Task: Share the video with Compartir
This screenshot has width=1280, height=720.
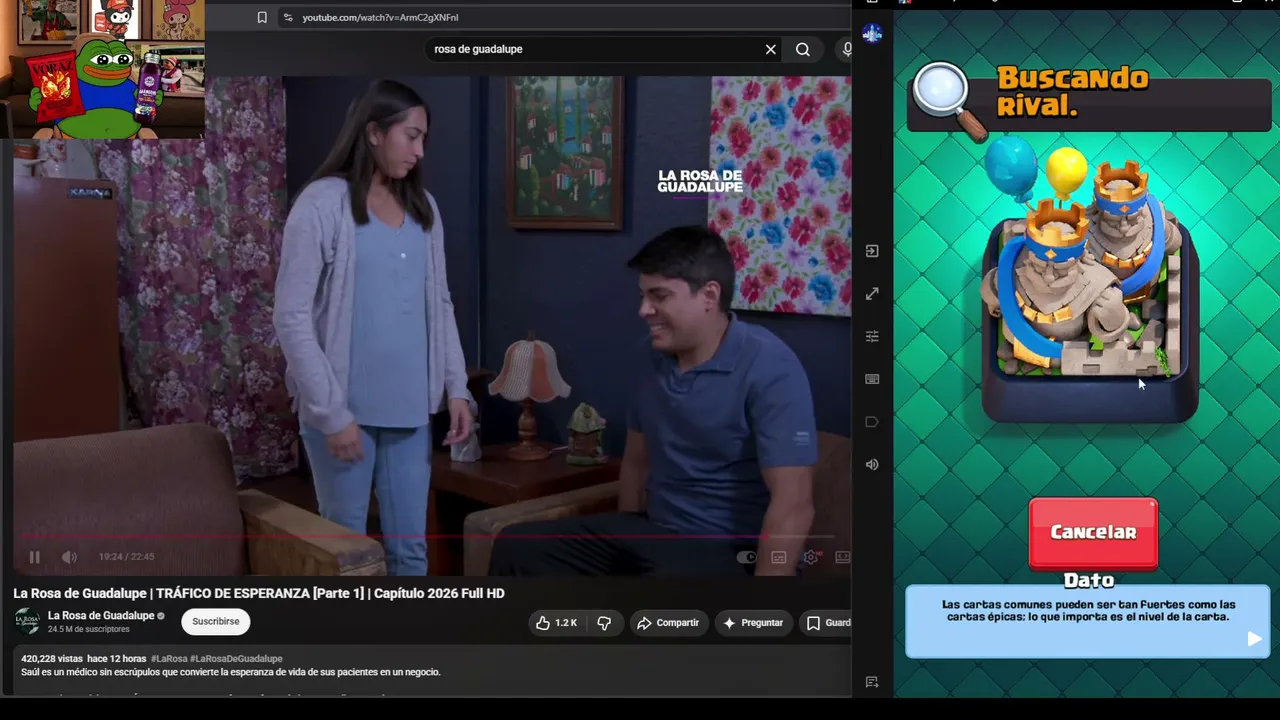Action: [668, 623]
